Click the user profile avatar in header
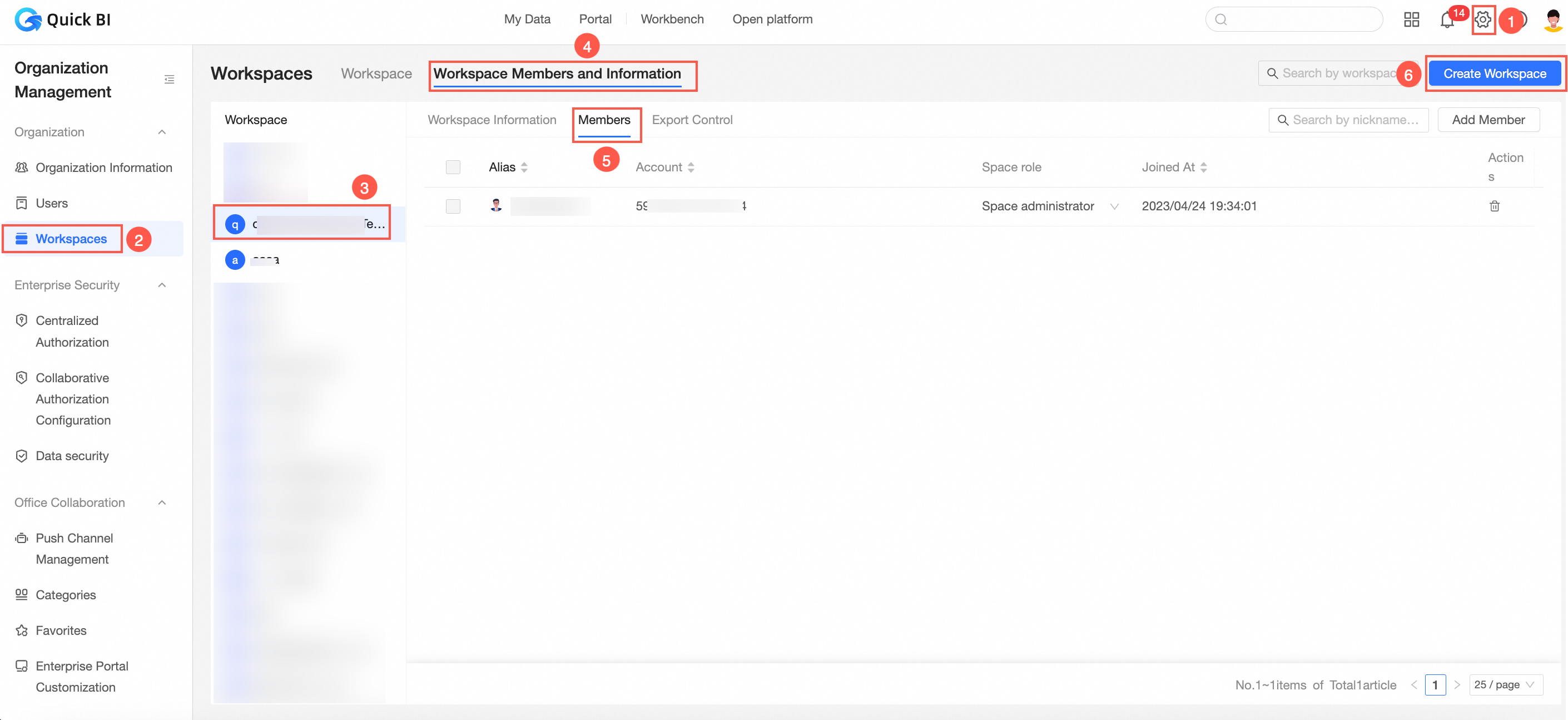The height and width of the screenshot is (720, 1568). (1552, 19)
